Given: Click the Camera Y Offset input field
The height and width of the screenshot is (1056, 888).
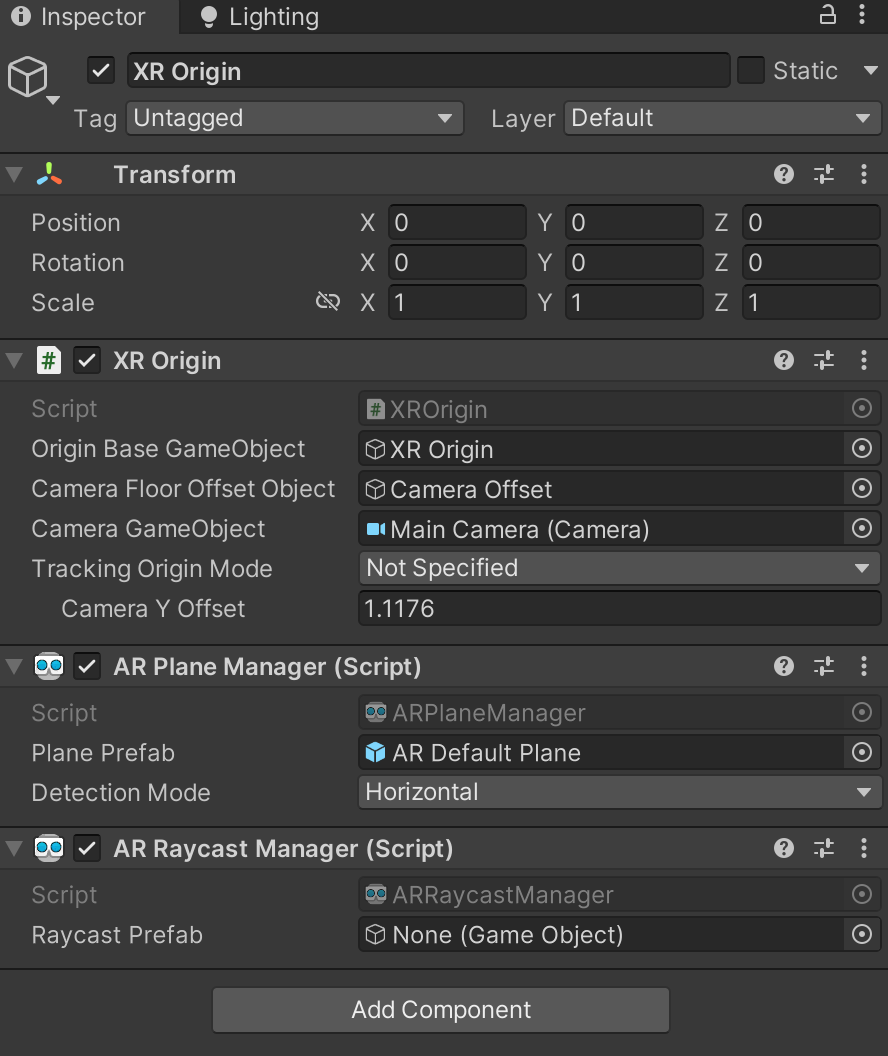Looking at the screenshot, I should click(x=620, y=608).
